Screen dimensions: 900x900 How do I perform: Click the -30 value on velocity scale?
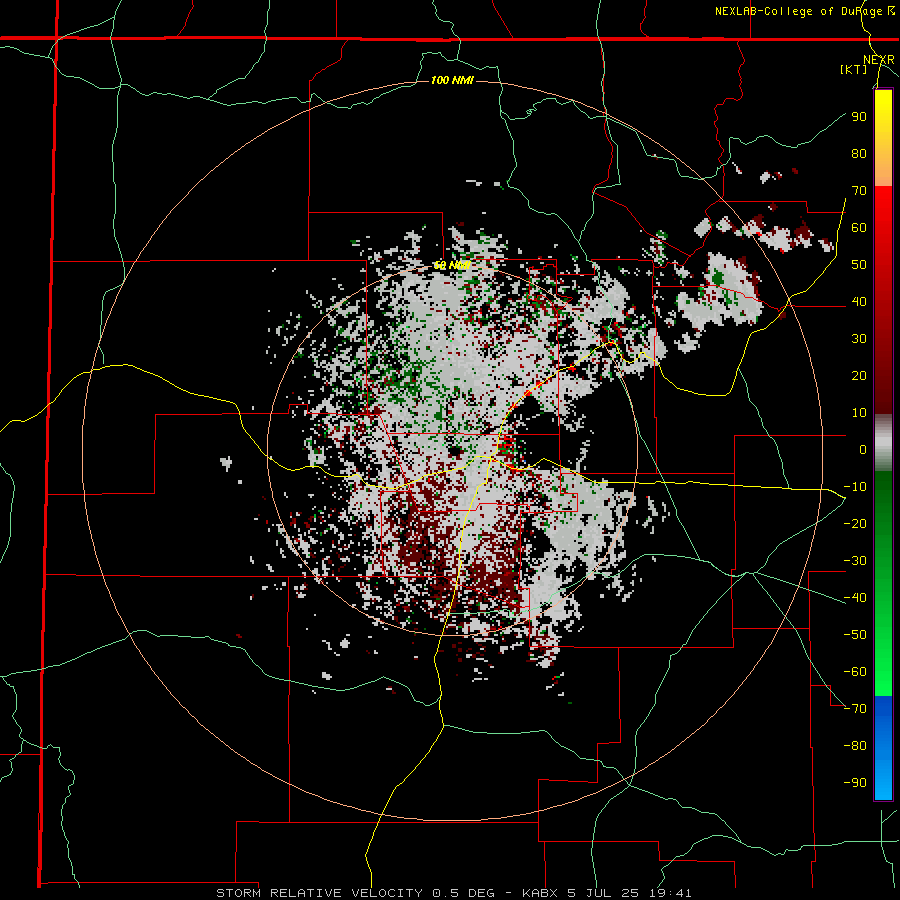coord(855,561)
